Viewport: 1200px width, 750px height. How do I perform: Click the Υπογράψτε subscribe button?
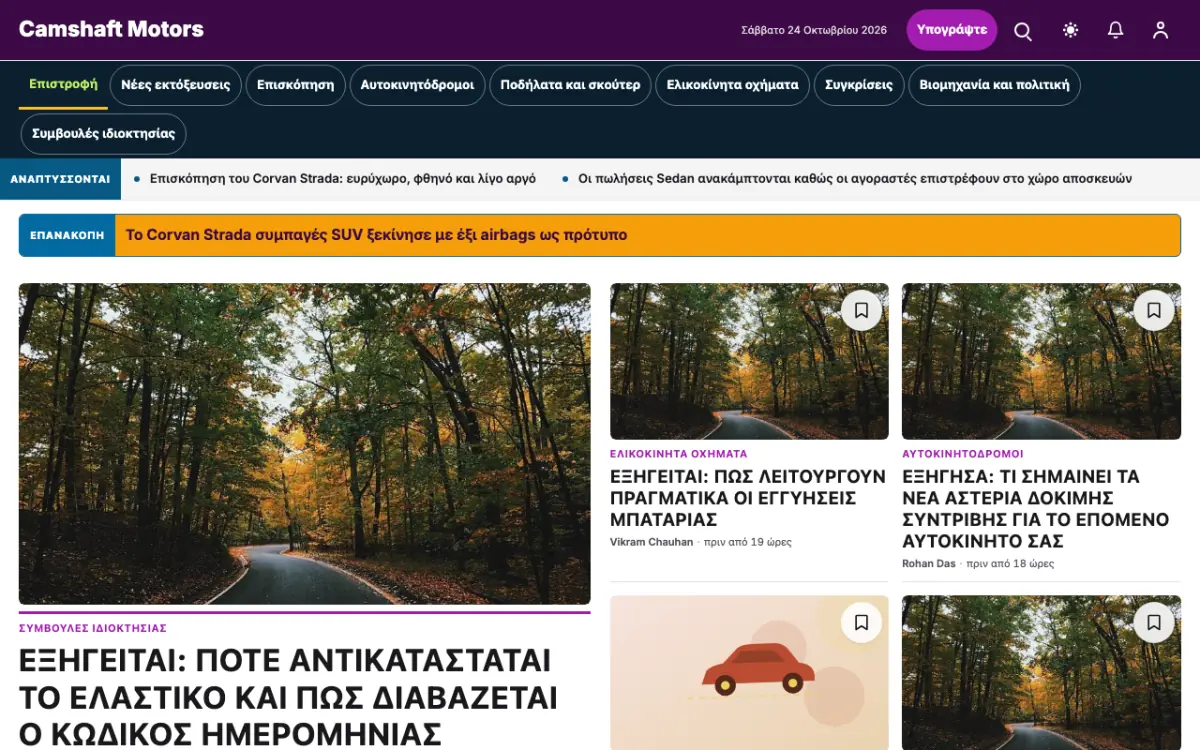point(952,30)
